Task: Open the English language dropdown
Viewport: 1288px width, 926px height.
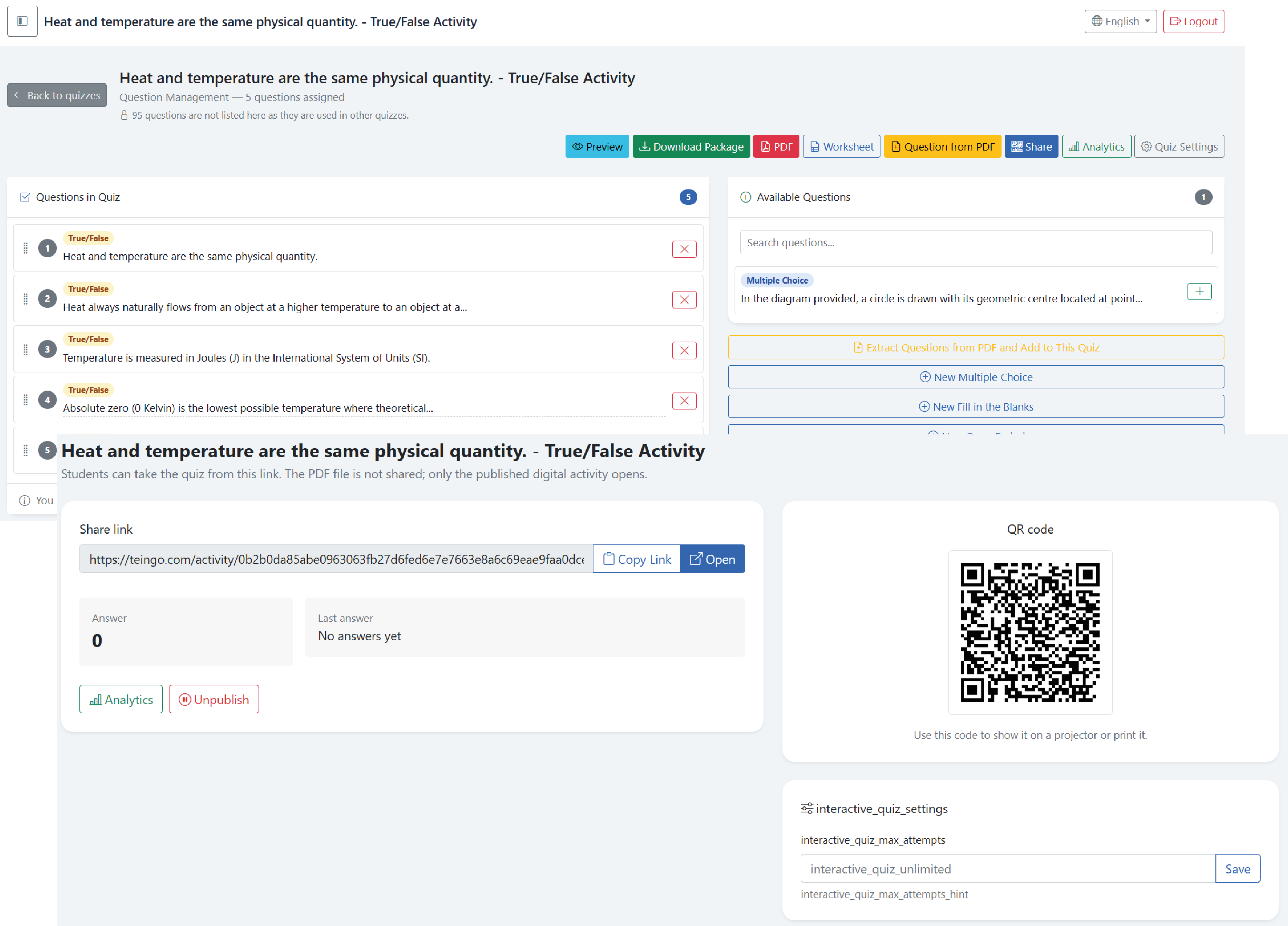Action: click(x=1120, y=22)
